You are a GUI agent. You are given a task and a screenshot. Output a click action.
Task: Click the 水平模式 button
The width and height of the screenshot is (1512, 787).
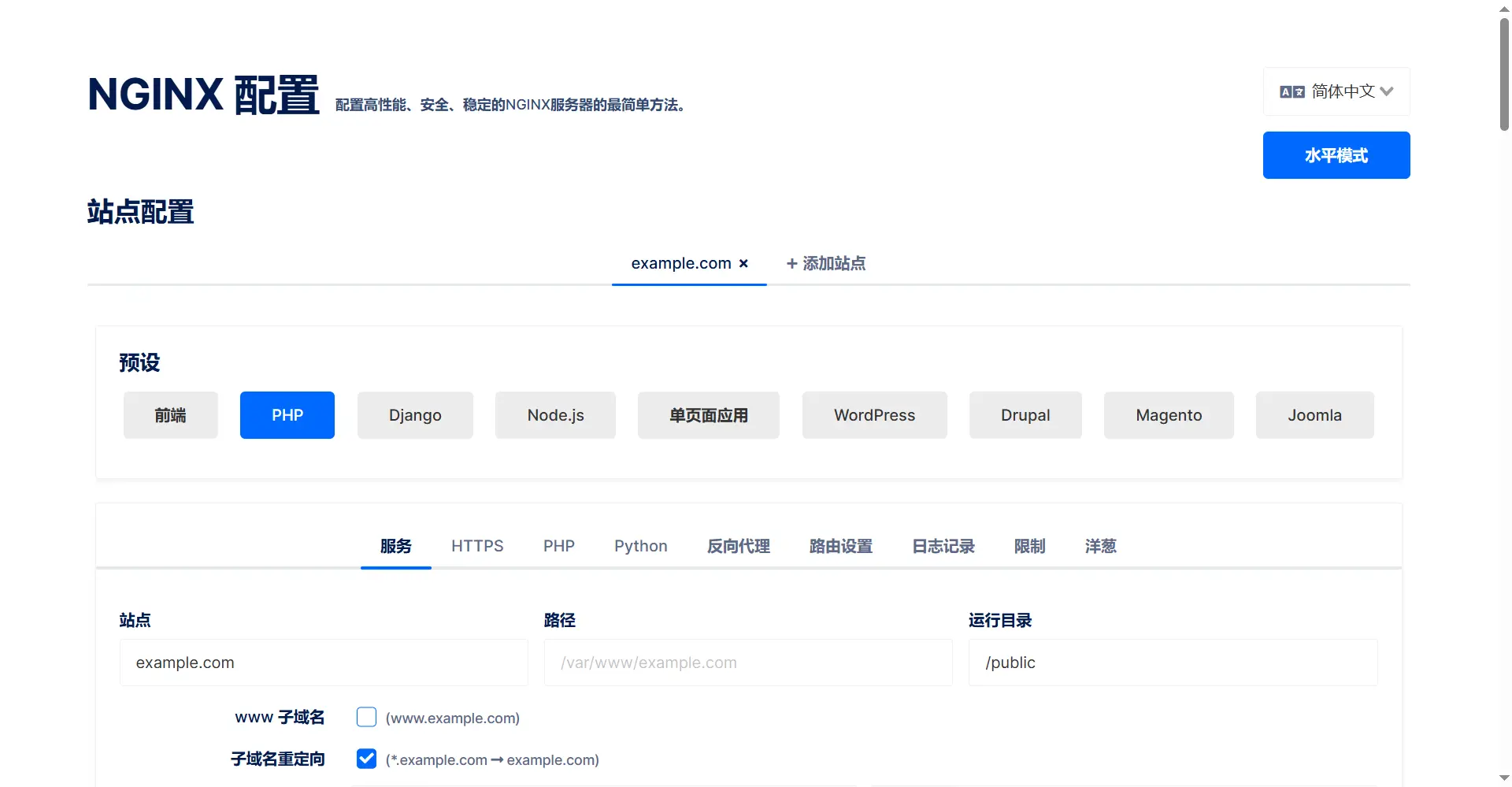pyautogui.click(x=1336, y=155)
